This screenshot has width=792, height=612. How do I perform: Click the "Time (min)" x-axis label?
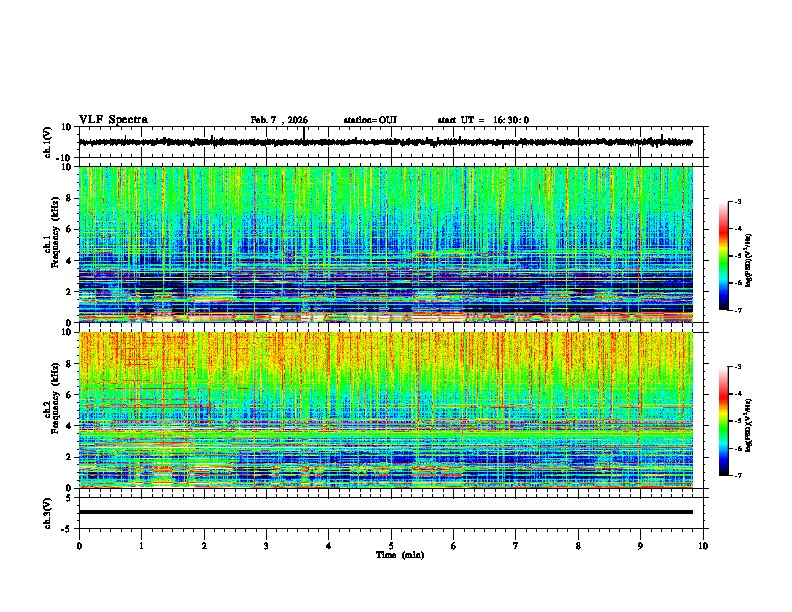coord(400,555)
